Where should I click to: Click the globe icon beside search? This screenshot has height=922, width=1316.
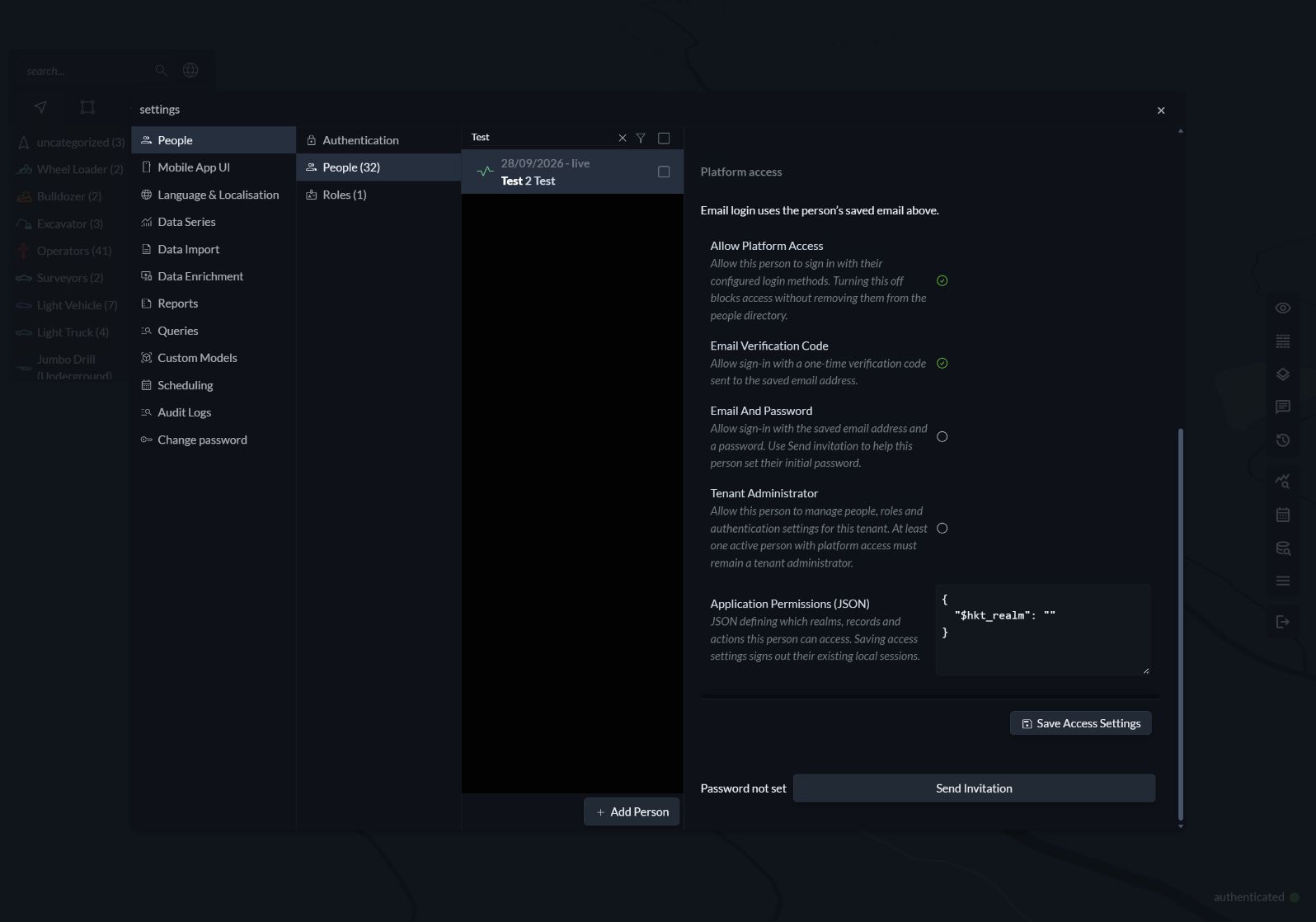(190, 70)
